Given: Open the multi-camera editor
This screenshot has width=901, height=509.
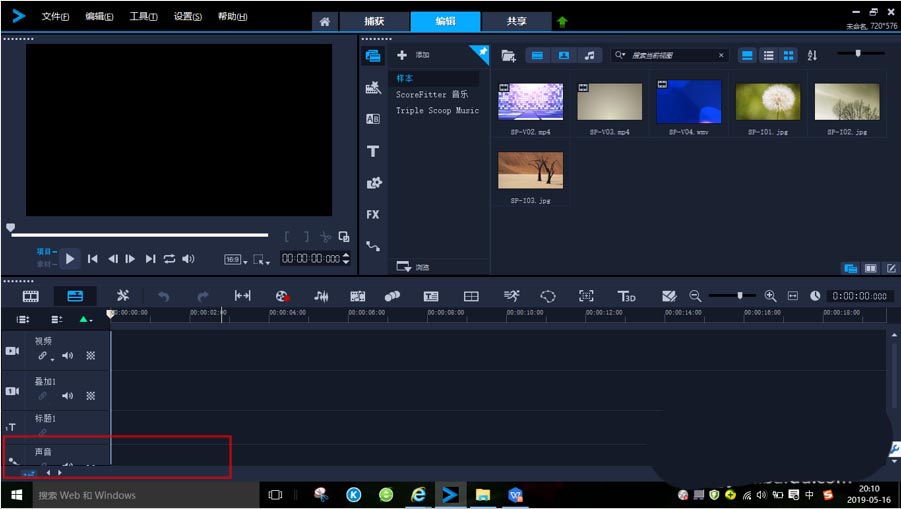Looking at the screenshot, I should 471,296.
